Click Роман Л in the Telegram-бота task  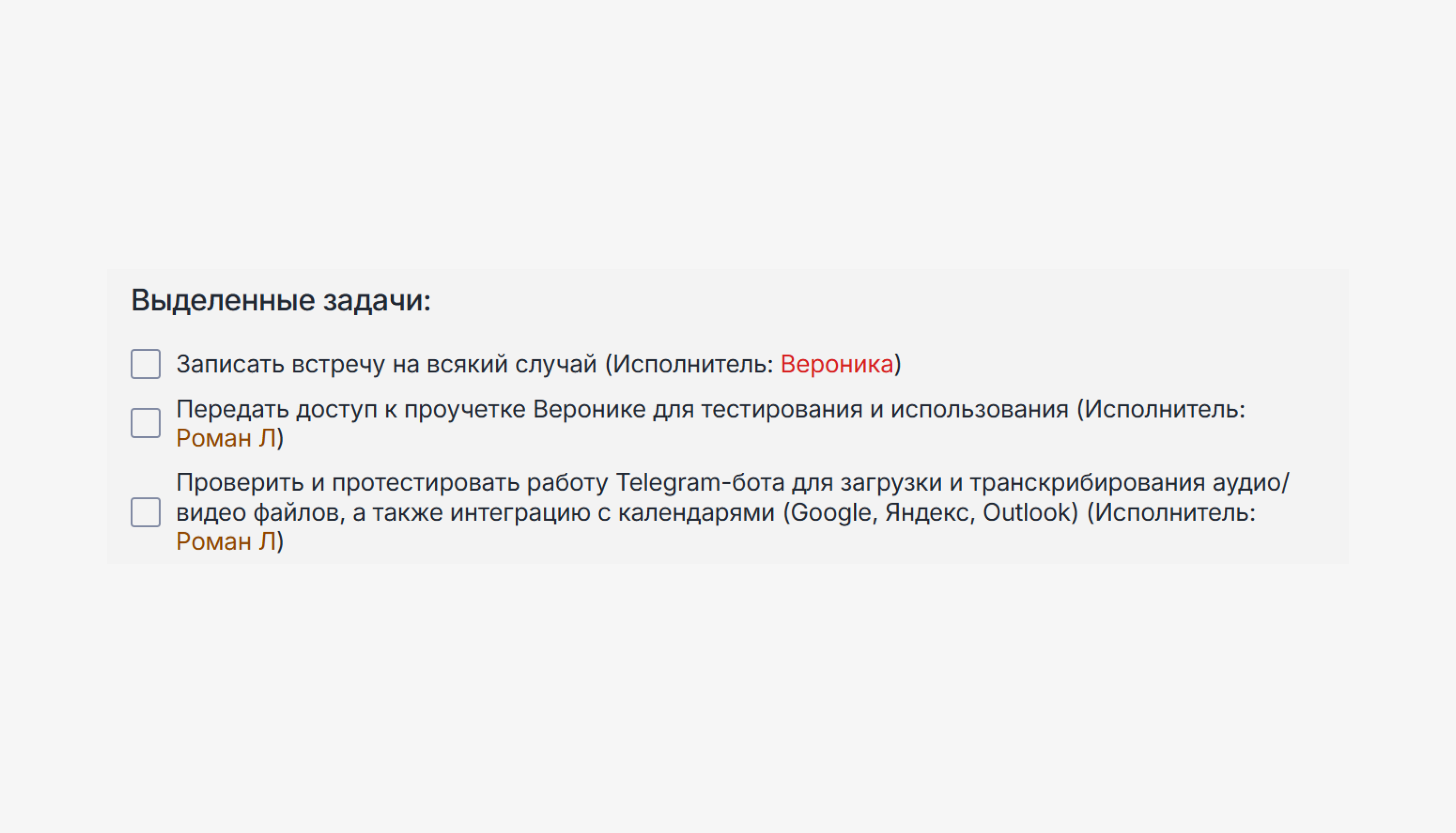(x=226, y=541)
